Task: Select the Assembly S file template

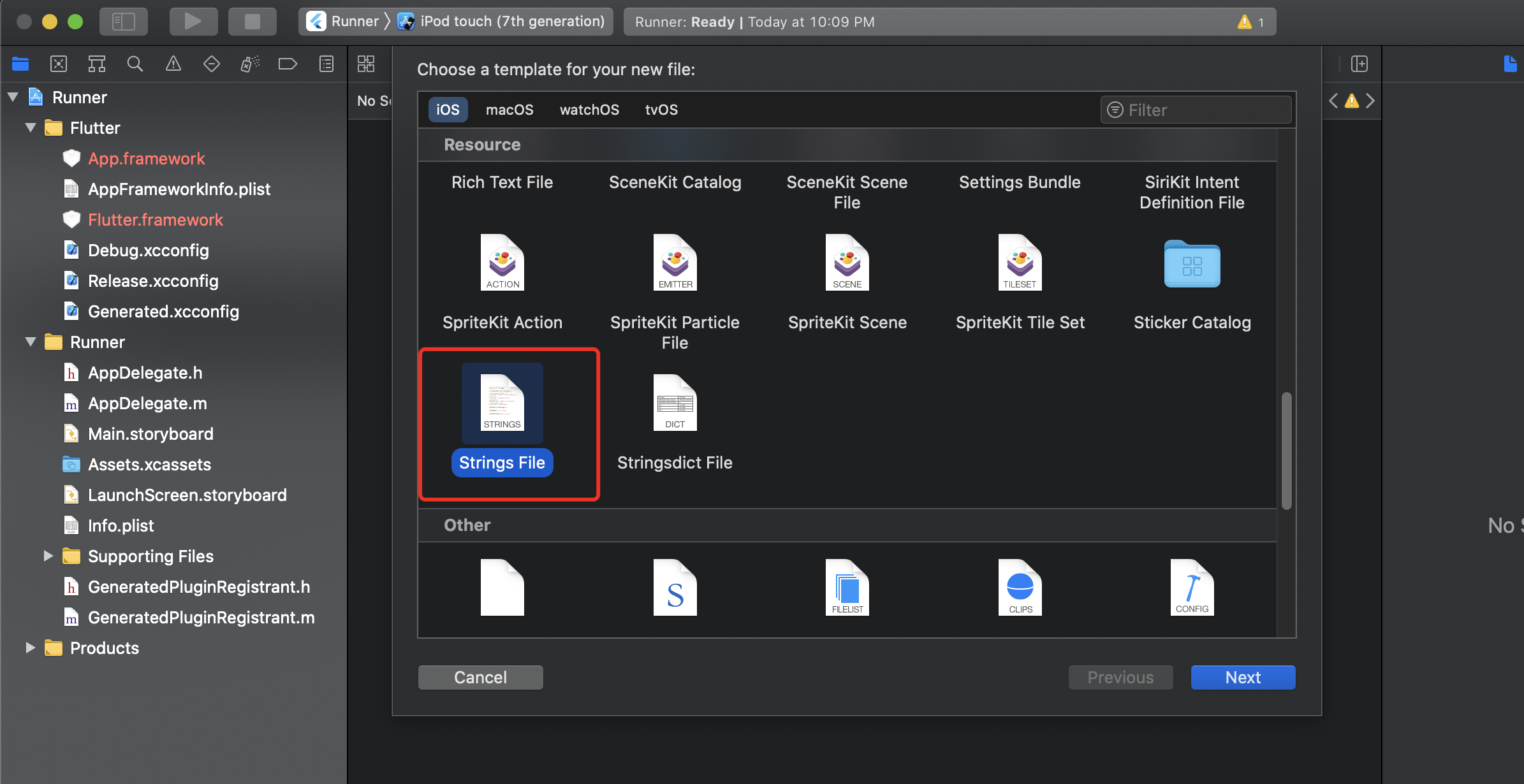Action: 675,587
